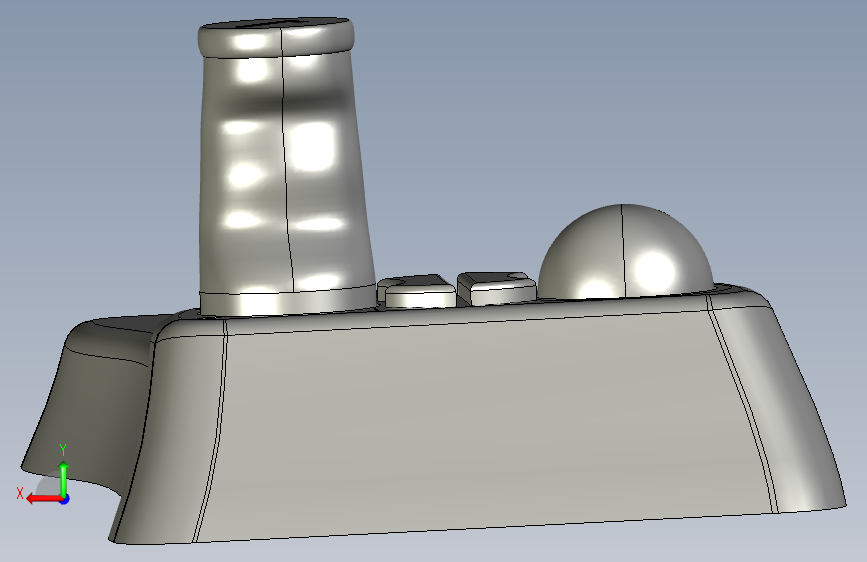The image size is (867, 562).
Task: Click the green Y axis label
Action: pos(63,450)
